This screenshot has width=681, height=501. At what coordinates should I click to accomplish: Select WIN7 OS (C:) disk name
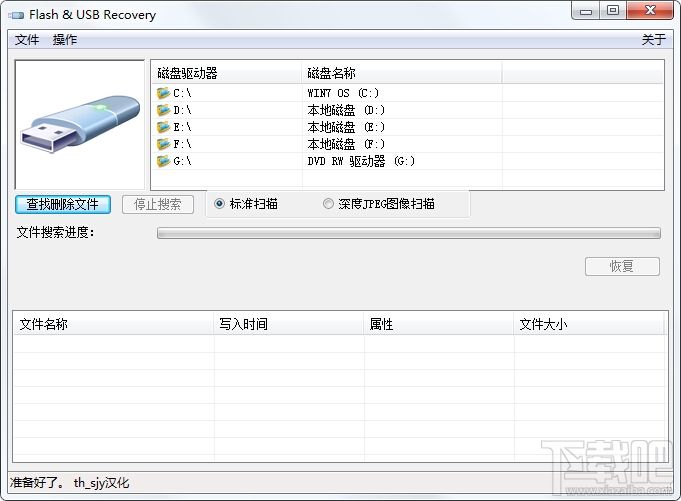coord(343,93)
